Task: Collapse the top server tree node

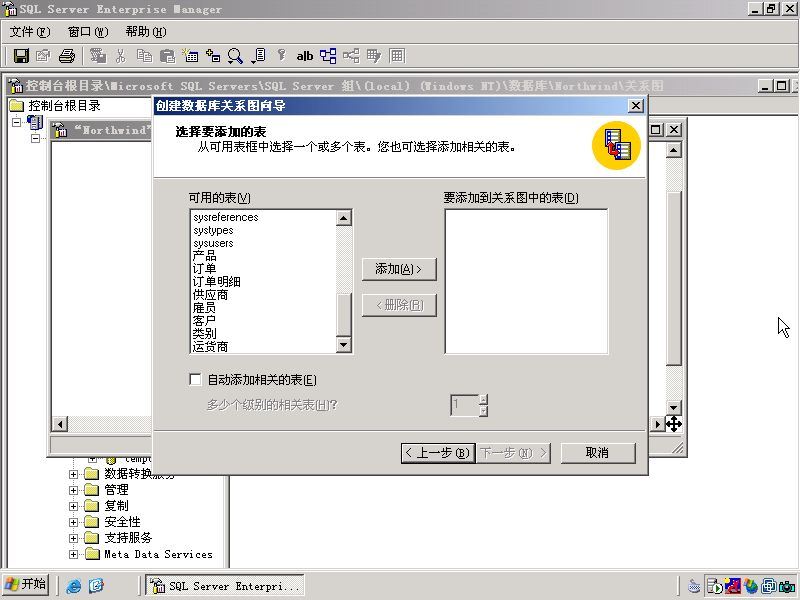Action: click(x=17, y=122)
